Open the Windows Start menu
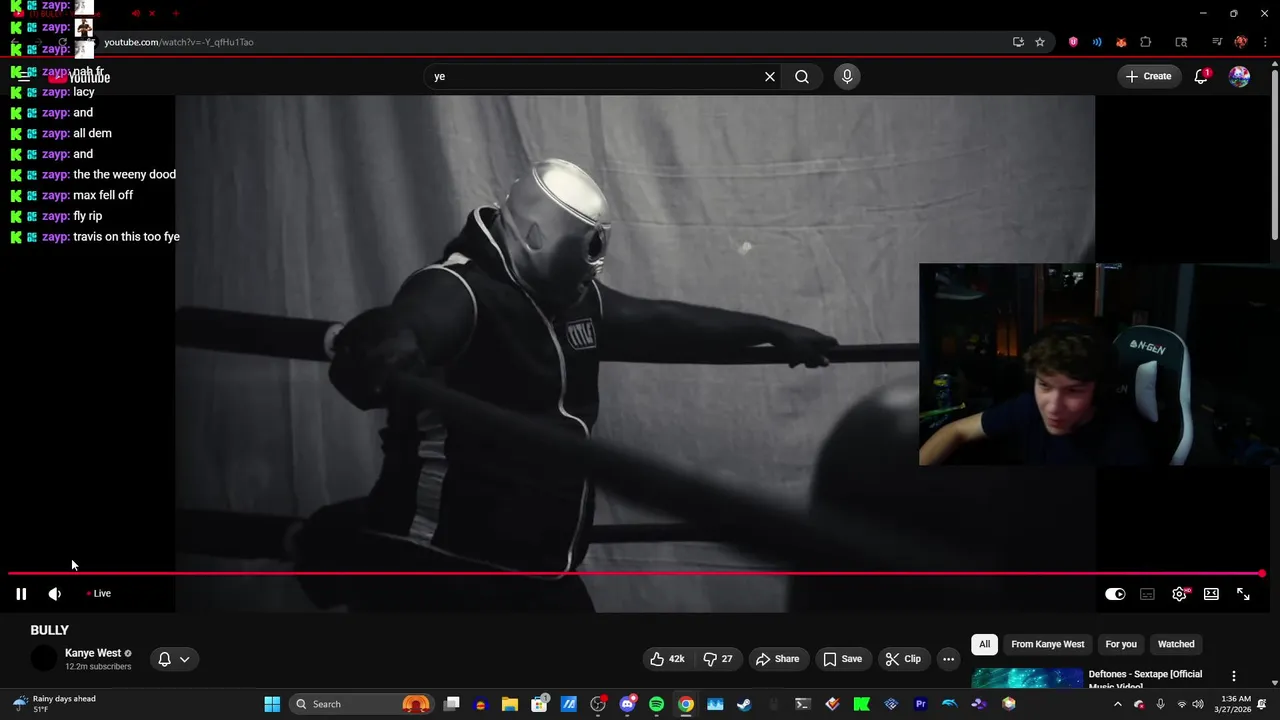This screenshot has width=1280, height=720. point(272,704)
